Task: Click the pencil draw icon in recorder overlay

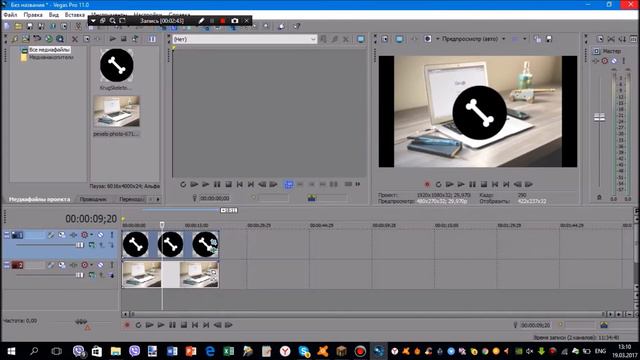Action: [x=201, y=21]
